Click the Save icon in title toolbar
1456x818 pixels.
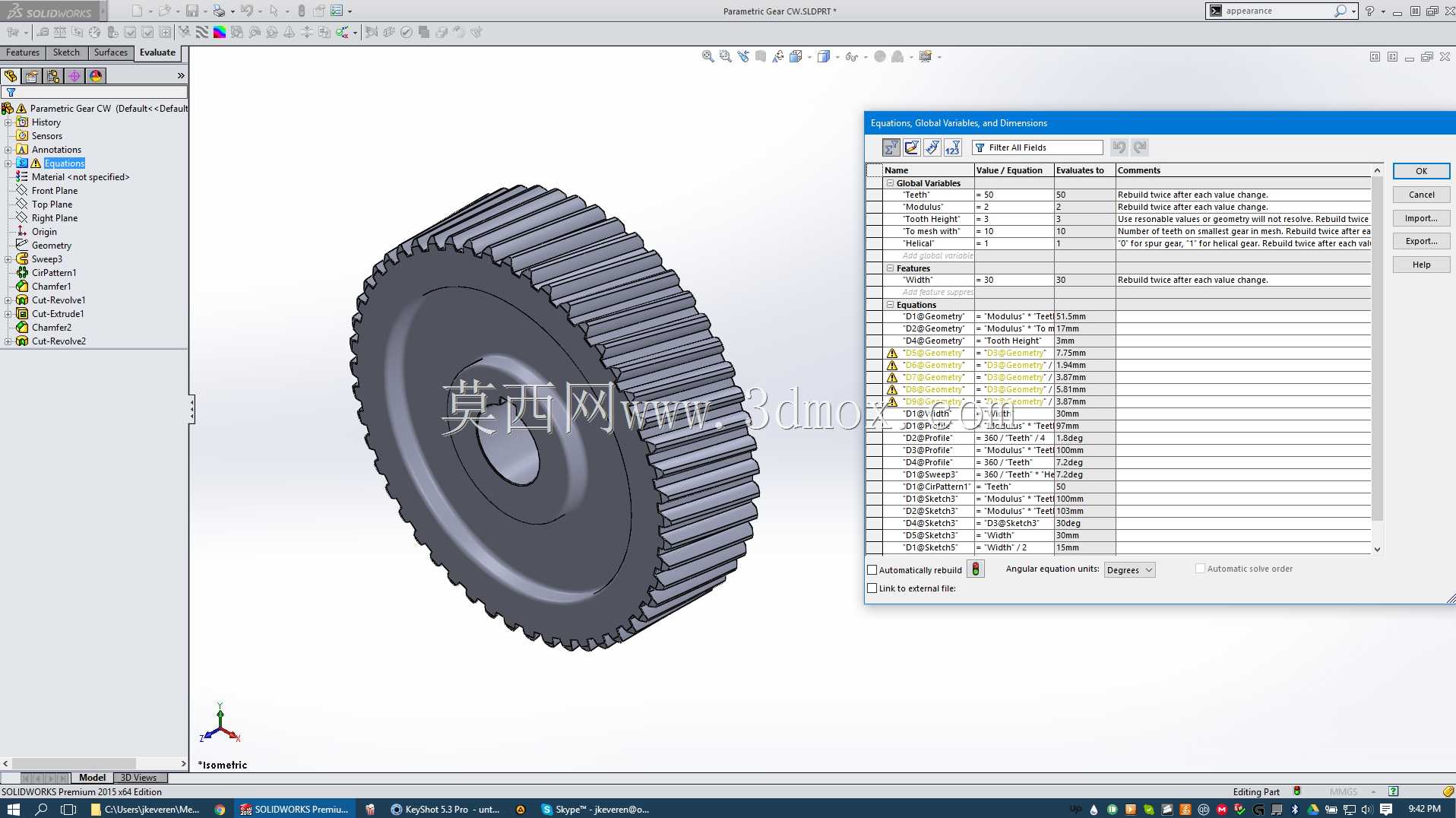pyautogui.click(x=191, y=11)
